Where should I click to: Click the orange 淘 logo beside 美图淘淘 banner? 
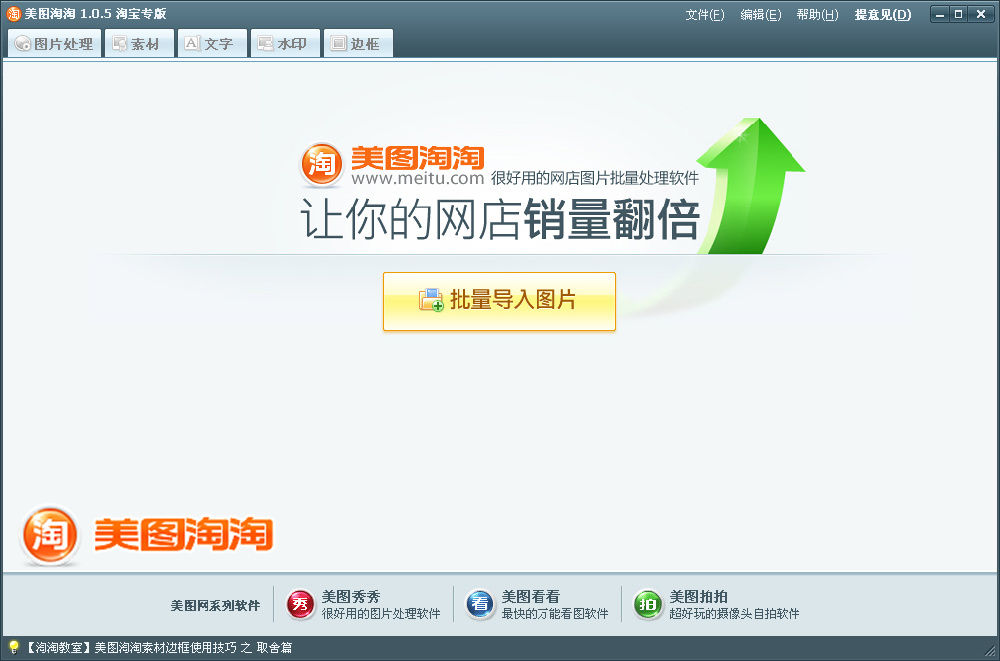321,165
